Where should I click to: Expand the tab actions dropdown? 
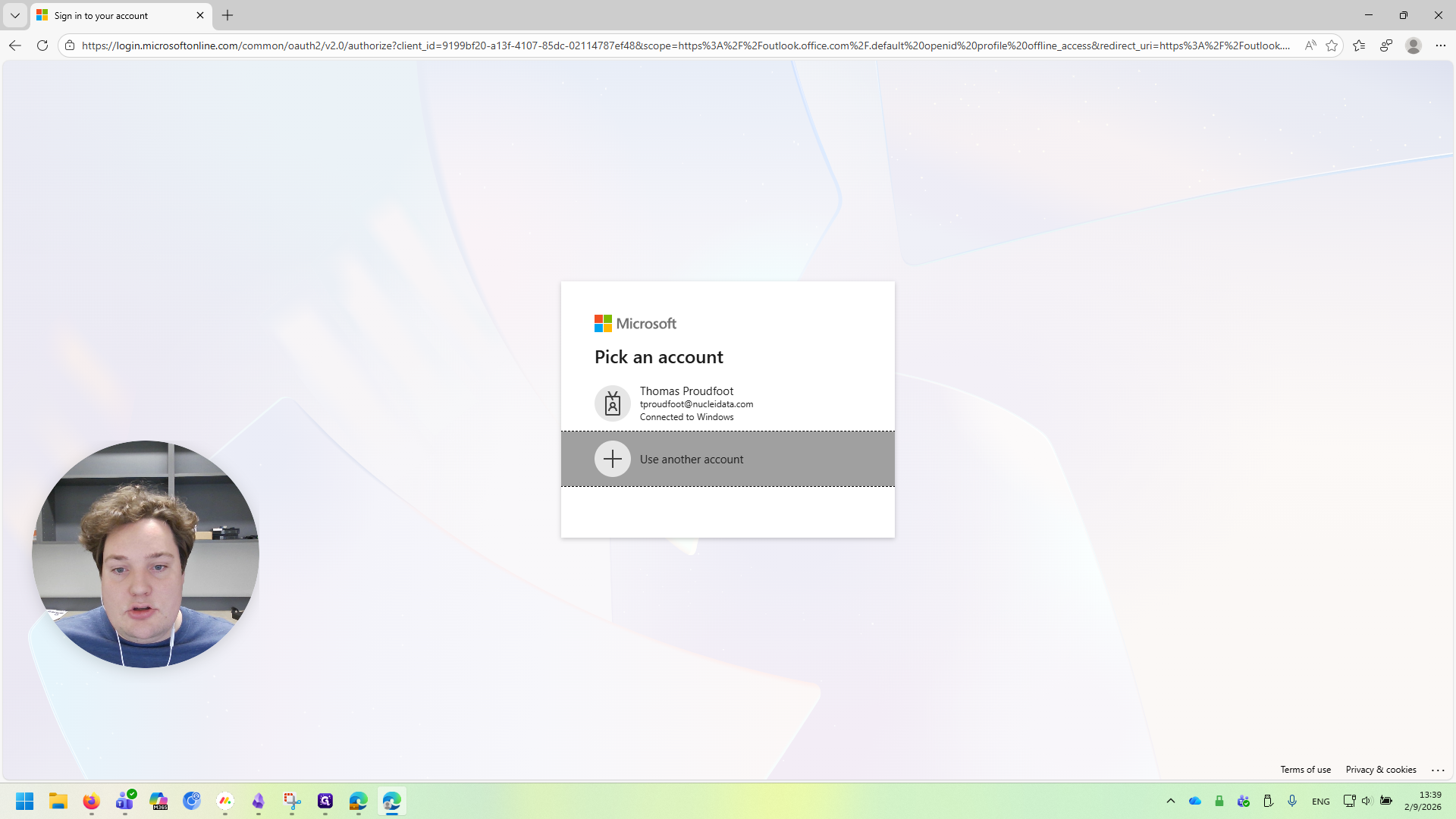pos(14,15)
